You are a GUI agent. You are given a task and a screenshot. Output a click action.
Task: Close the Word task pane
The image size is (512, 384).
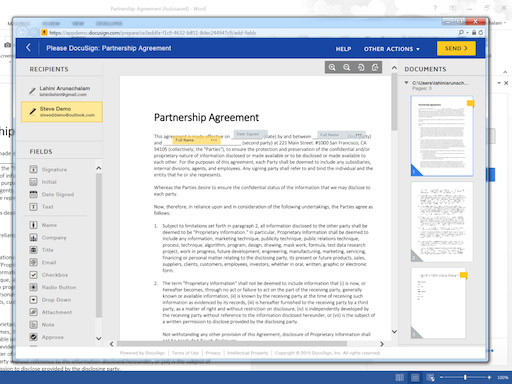coord(506,83)
